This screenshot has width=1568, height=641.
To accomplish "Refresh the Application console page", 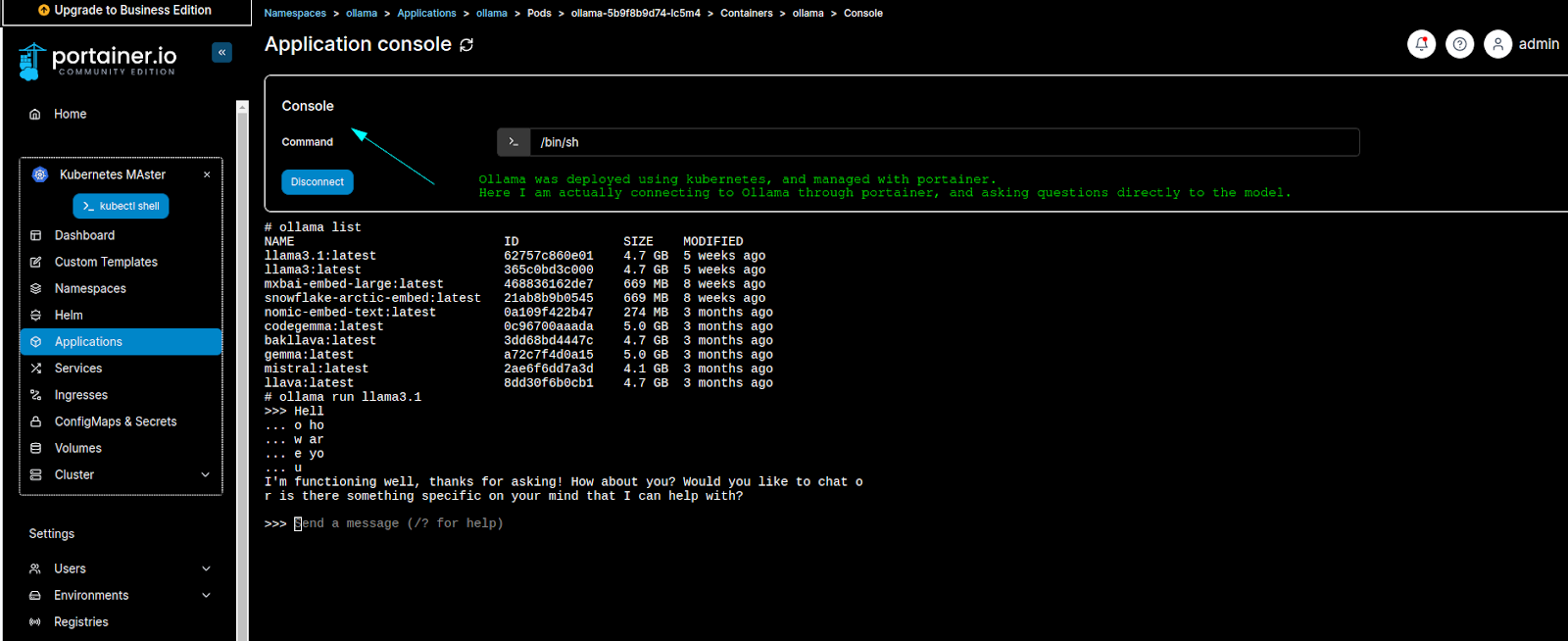I will coord(466,45).
